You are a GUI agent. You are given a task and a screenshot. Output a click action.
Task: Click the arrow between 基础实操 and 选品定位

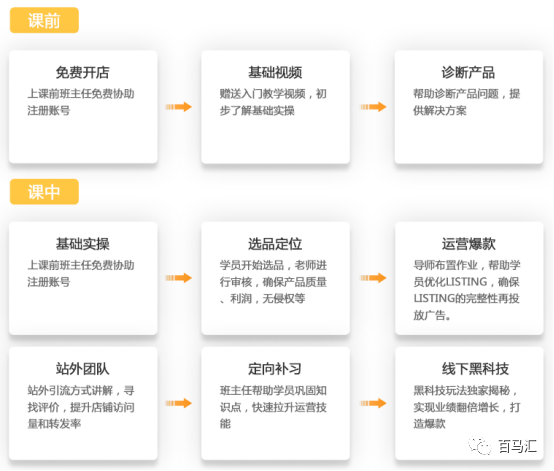pos(179,278)
